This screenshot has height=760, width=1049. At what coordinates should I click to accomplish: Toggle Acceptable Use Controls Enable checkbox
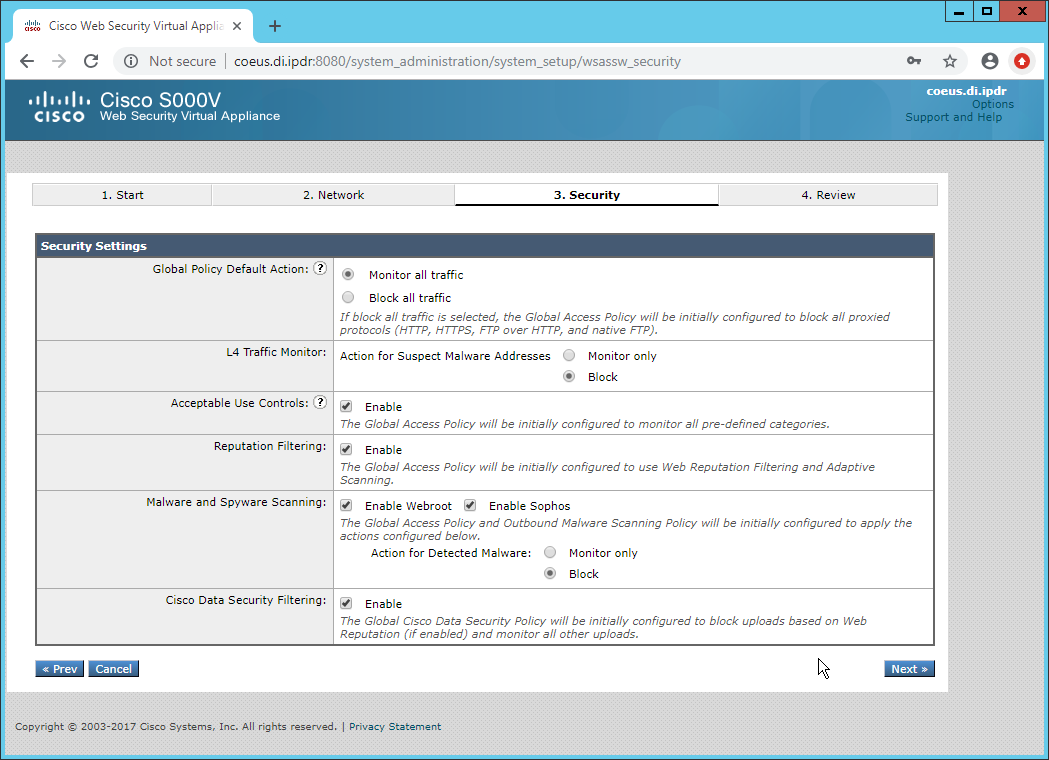point(346,406)
